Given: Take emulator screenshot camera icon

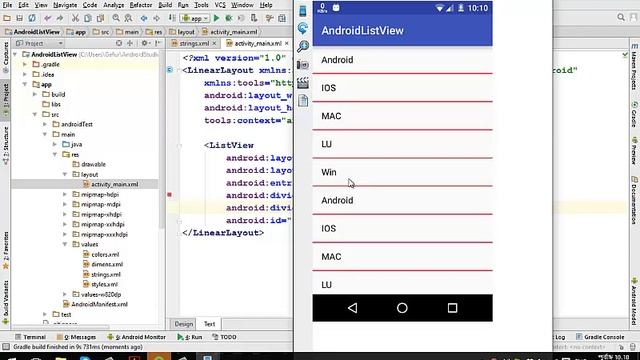Looking at the screenshot, I should click(303, 64).
